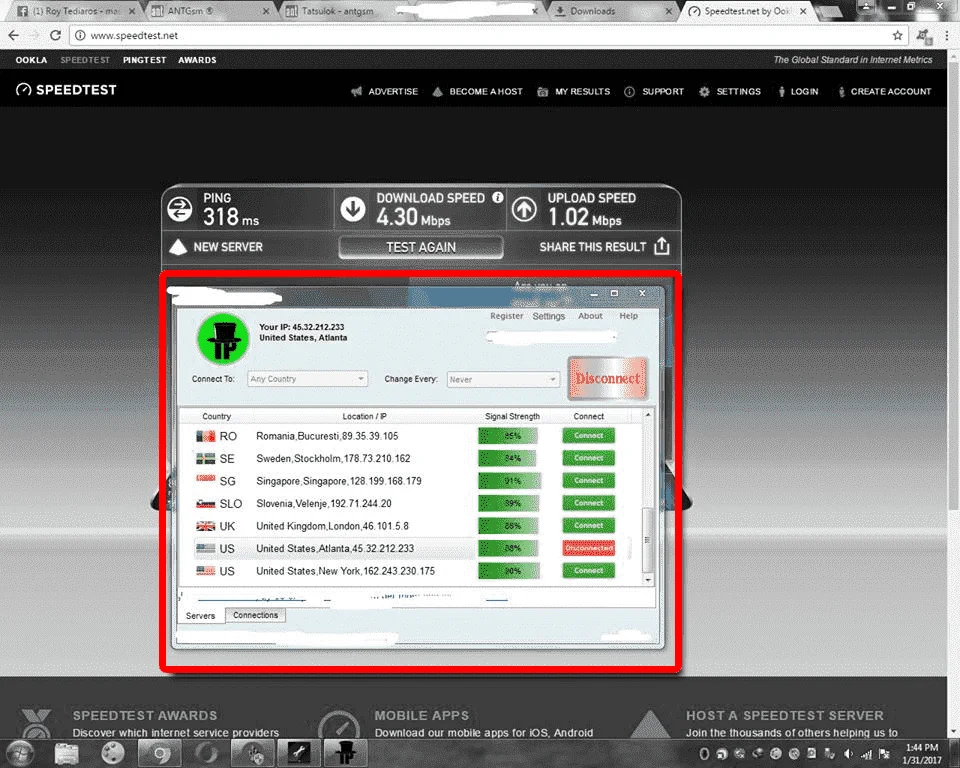Open AWARDS top navigation link
Image resolution: width=960 pixels, height=768 pixels.
pos(197,60)
